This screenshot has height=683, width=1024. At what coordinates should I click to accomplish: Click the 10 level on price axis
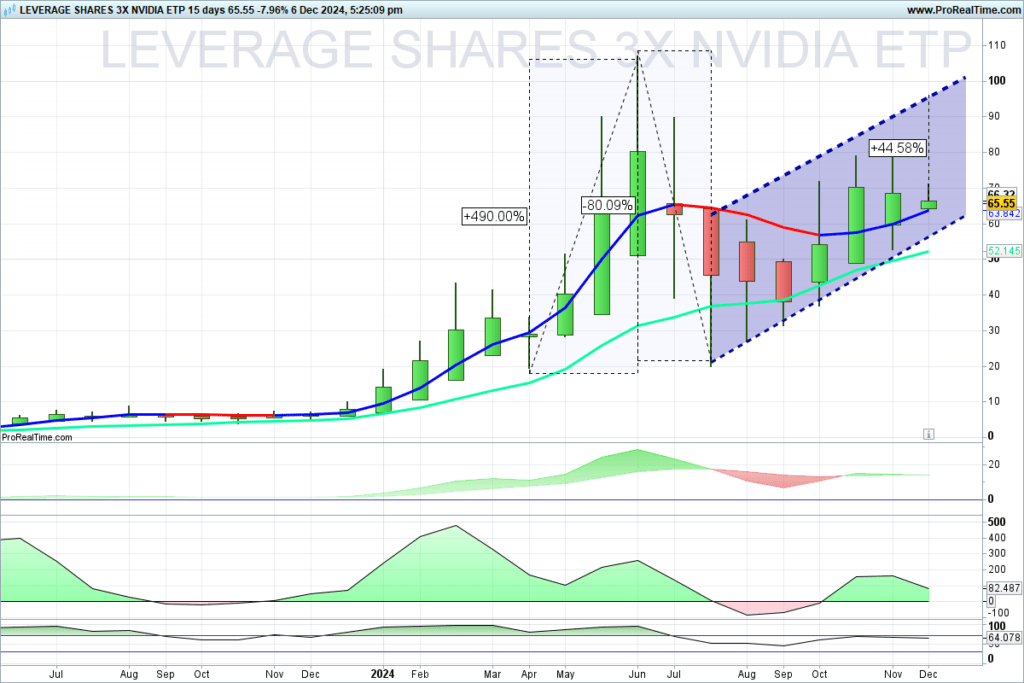tap(994, 401)
